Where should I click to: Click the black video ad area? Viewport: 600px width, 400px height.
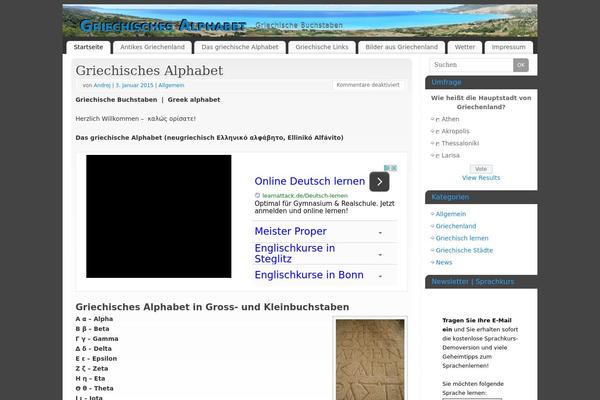(158, 216)
